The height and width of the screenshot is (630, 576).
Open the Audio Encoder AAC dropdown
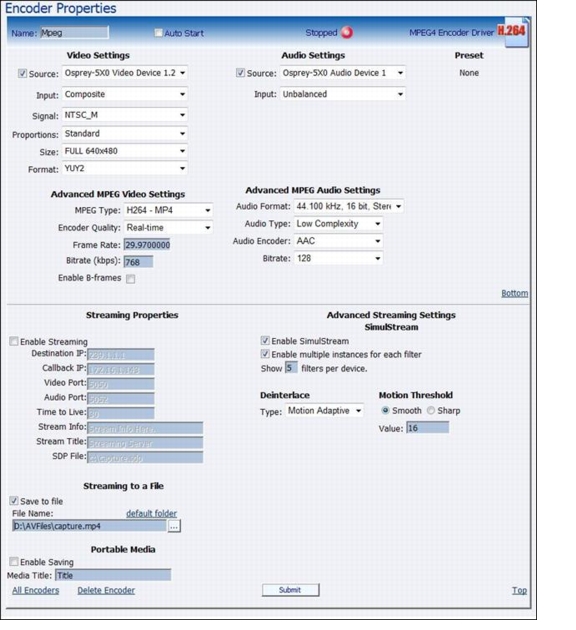338,241
